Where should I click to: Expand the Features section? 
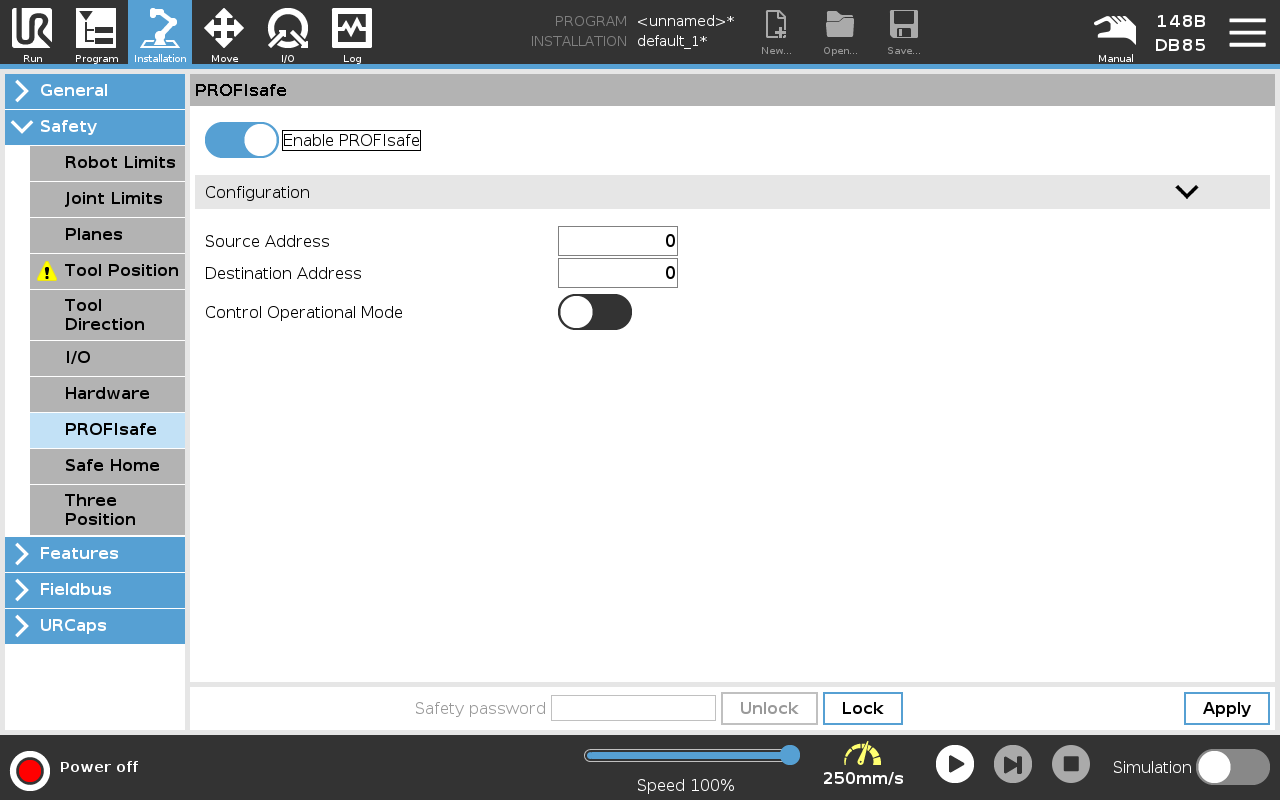click(x=95, y=554)
